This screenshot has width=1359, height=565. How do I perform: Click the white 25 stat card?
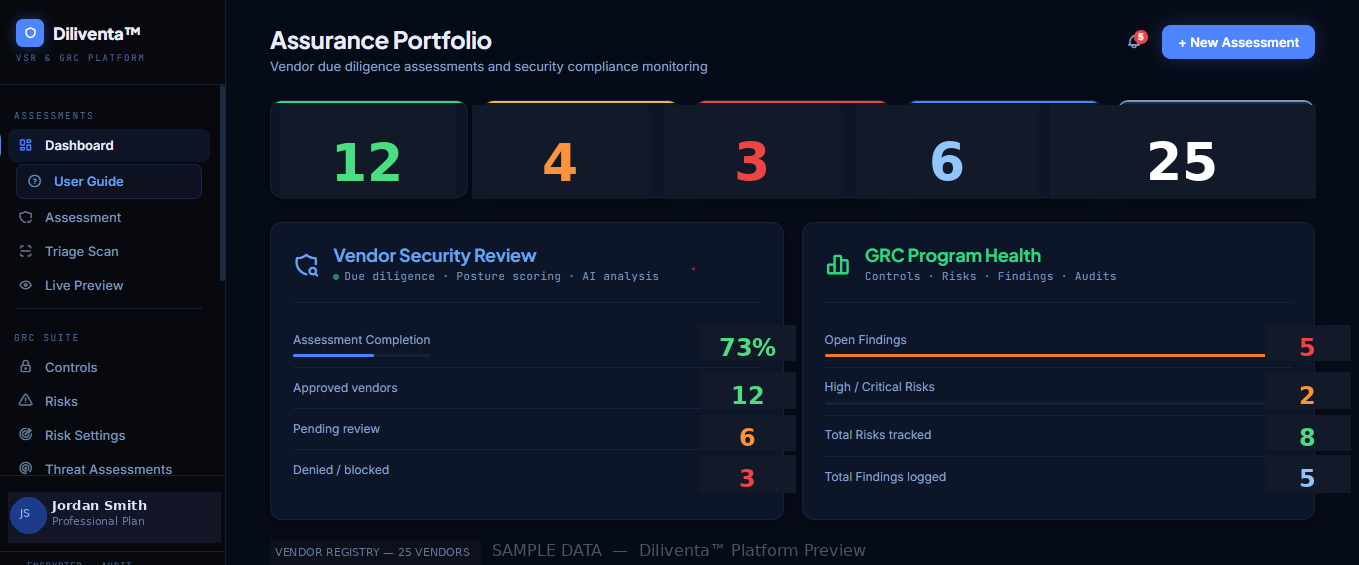point(1182,152)
